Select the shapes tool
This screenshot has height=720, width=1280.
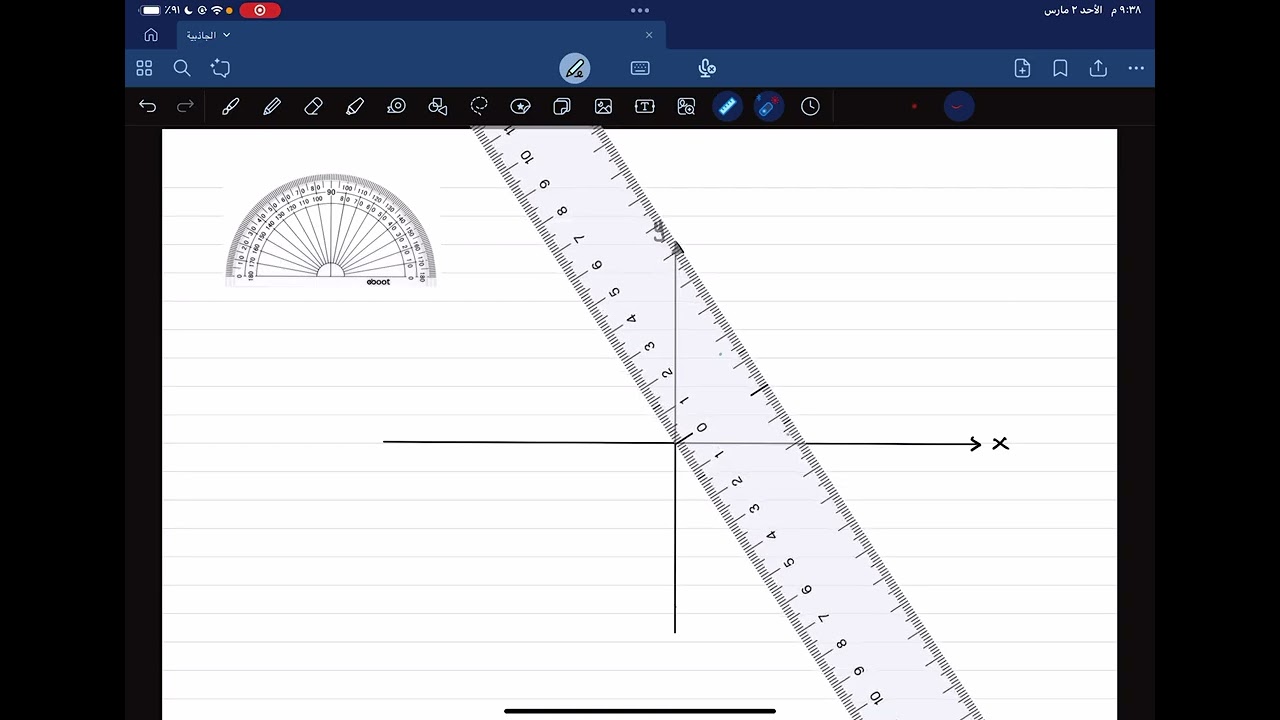[437, 106]
